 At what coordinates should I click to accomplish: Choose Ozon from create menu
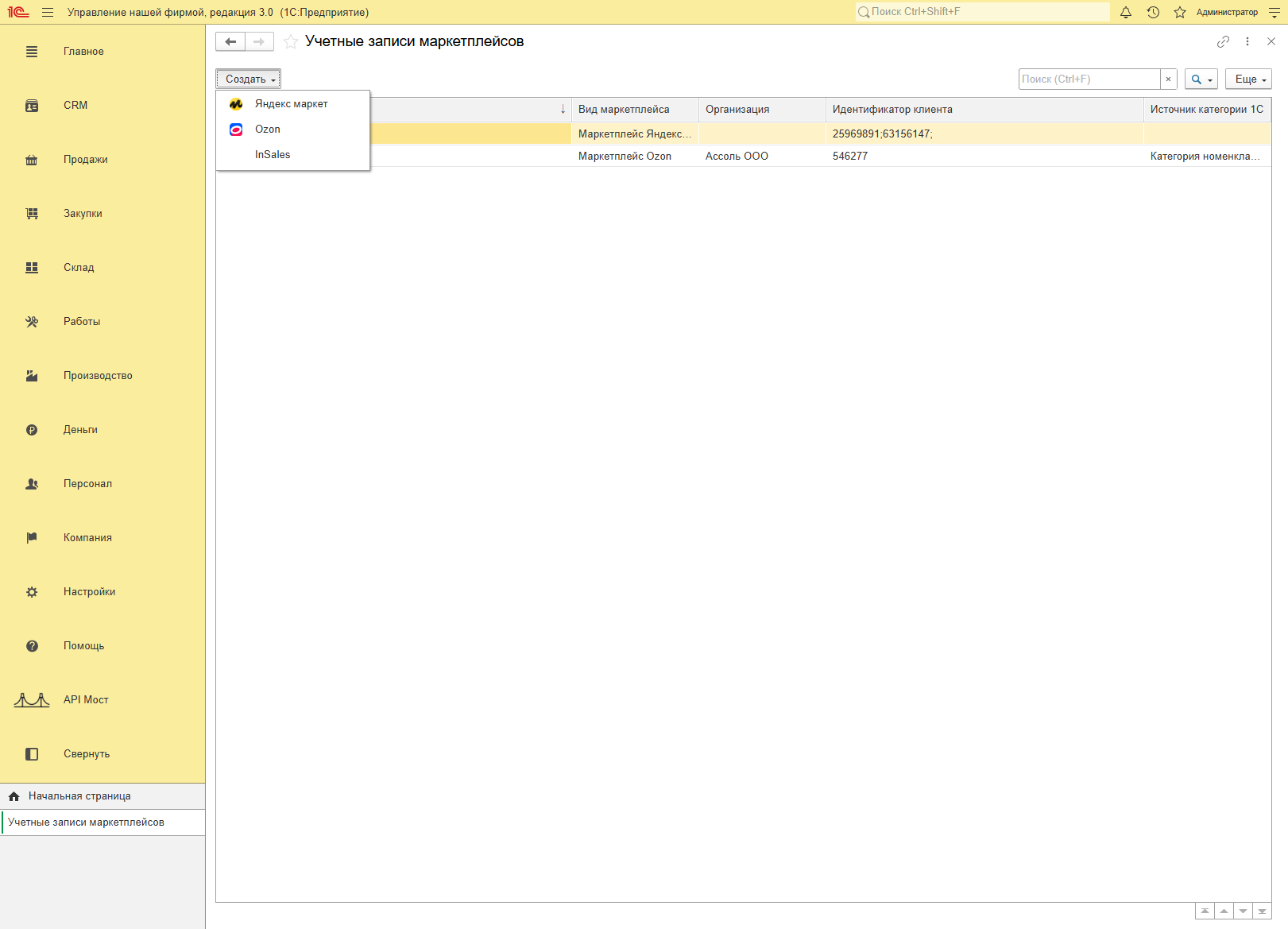292,130
